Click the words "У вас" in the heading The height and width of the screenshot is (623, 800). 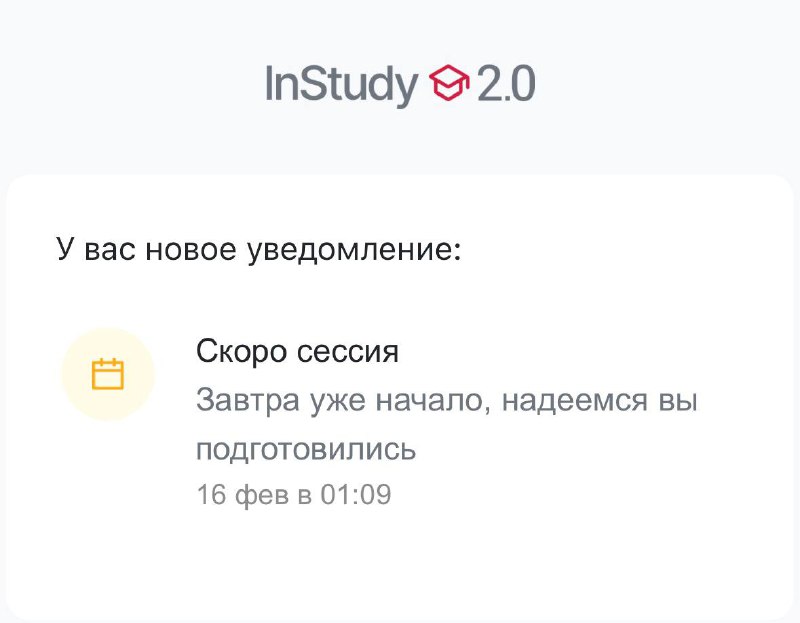(x=96, y=249)
